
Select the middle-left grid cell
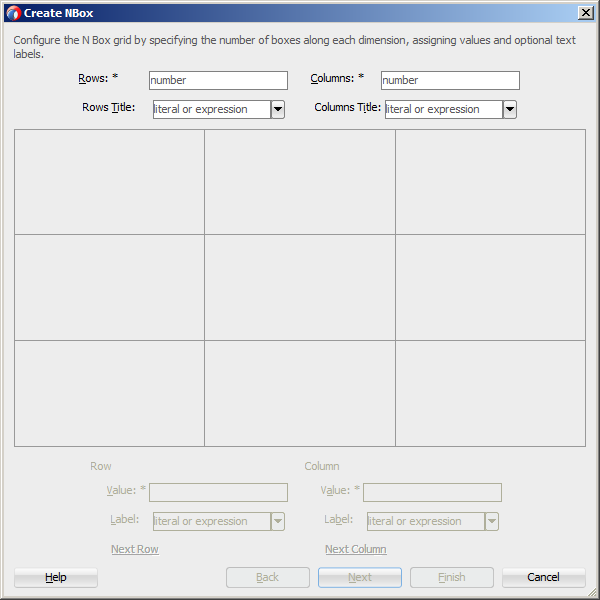click(x=109, y=288)
